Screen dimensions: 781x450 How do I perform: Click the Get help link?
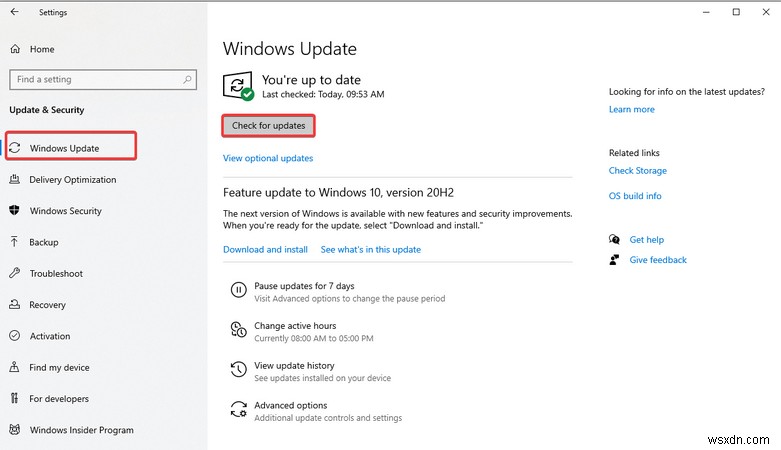pos(647,240)
